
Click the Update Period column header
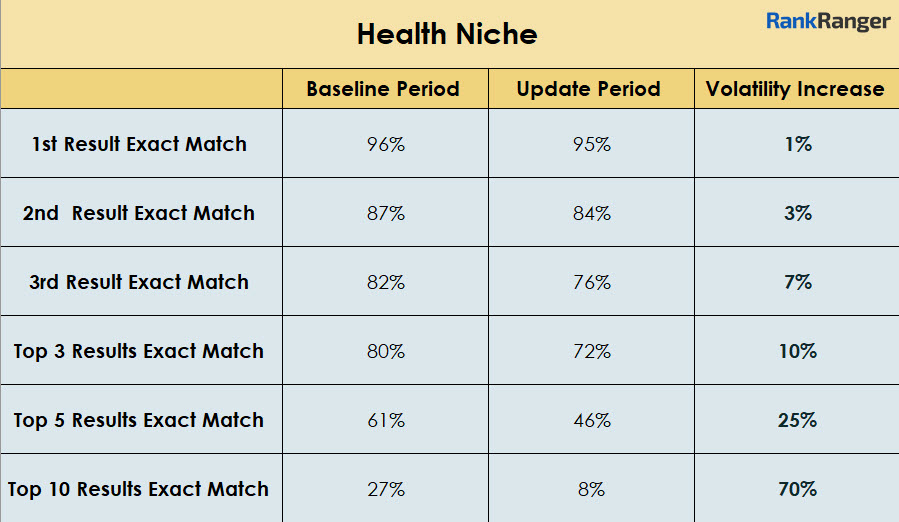tap(588, 89)
